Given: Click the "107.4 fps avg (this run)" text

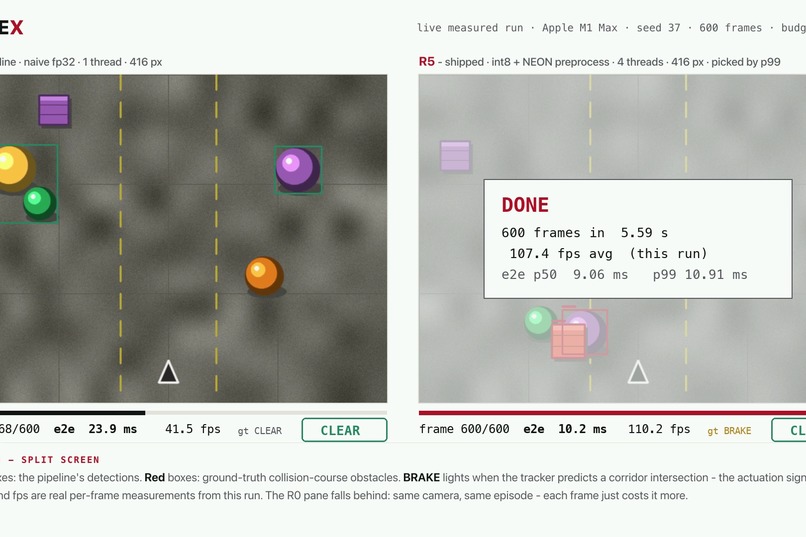Looking at the screenshot, I should 608,254.
